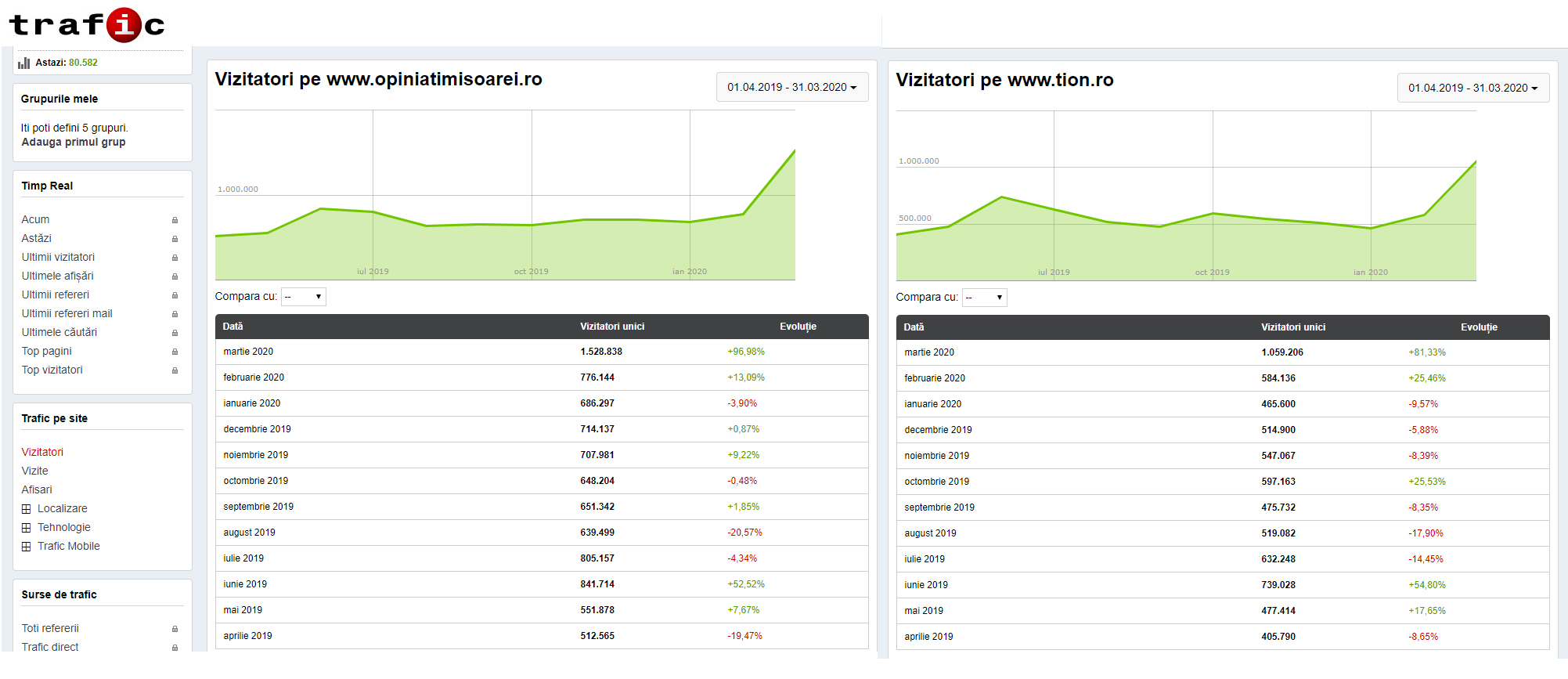1568x679 pixels.
Task: Click Vizitatori unici header in tion.ro table
Action: (x=1293, y=327)
